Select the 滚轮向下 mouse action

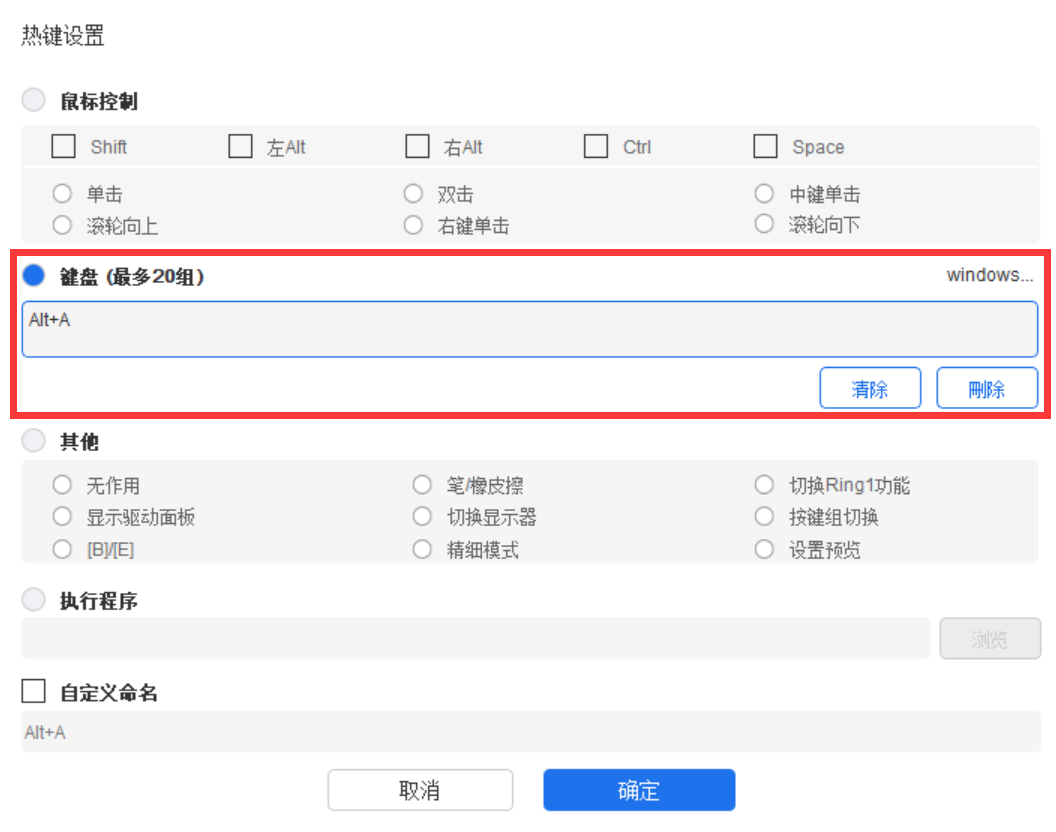point(764,224)
